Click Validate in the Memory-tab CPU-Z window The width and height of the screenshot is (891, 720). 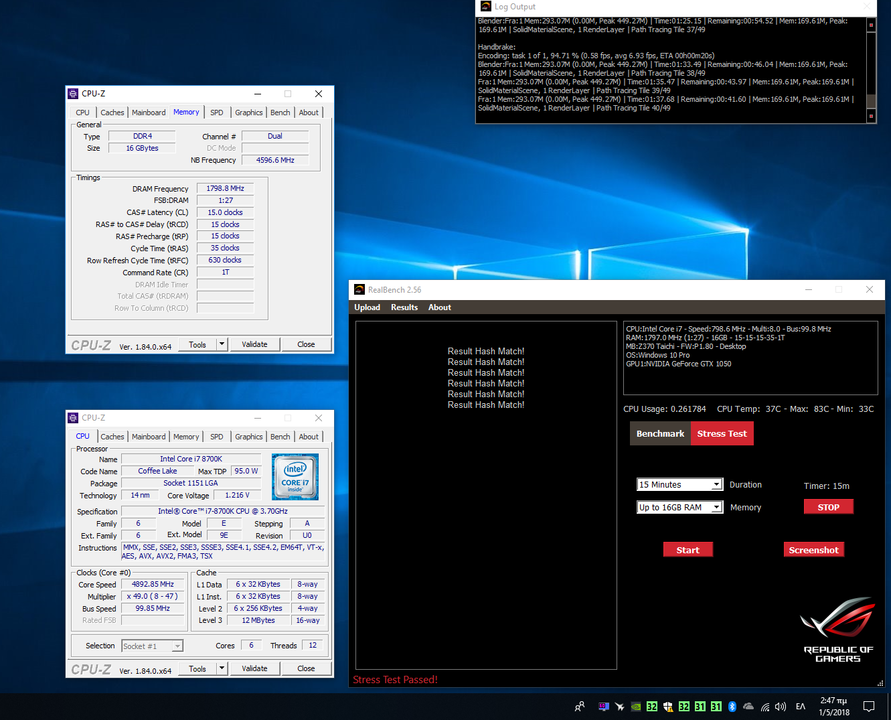255,344
